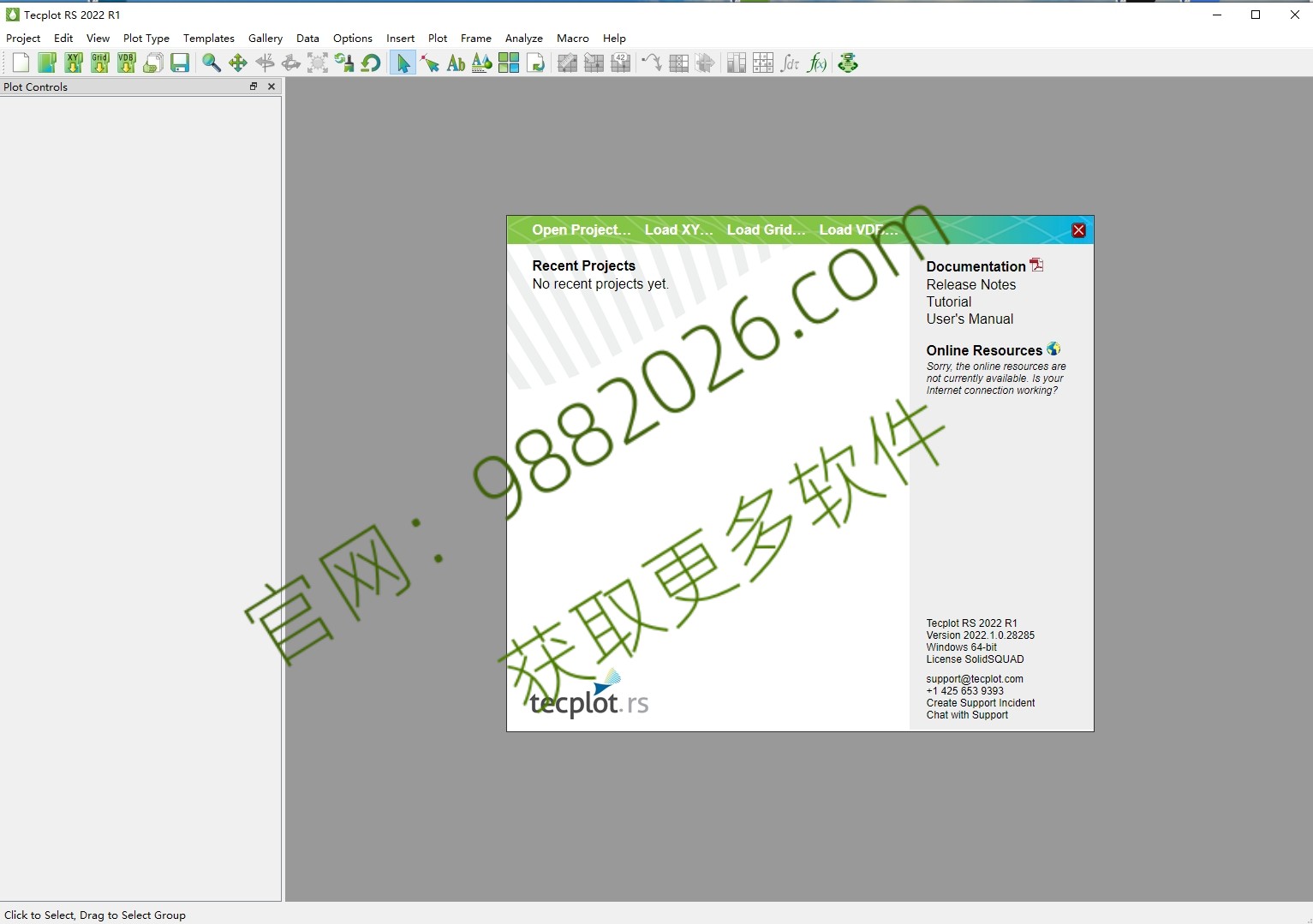Click the bar columns chart icon
Viewport: 1313px width, 924px height.
[737, 63]
